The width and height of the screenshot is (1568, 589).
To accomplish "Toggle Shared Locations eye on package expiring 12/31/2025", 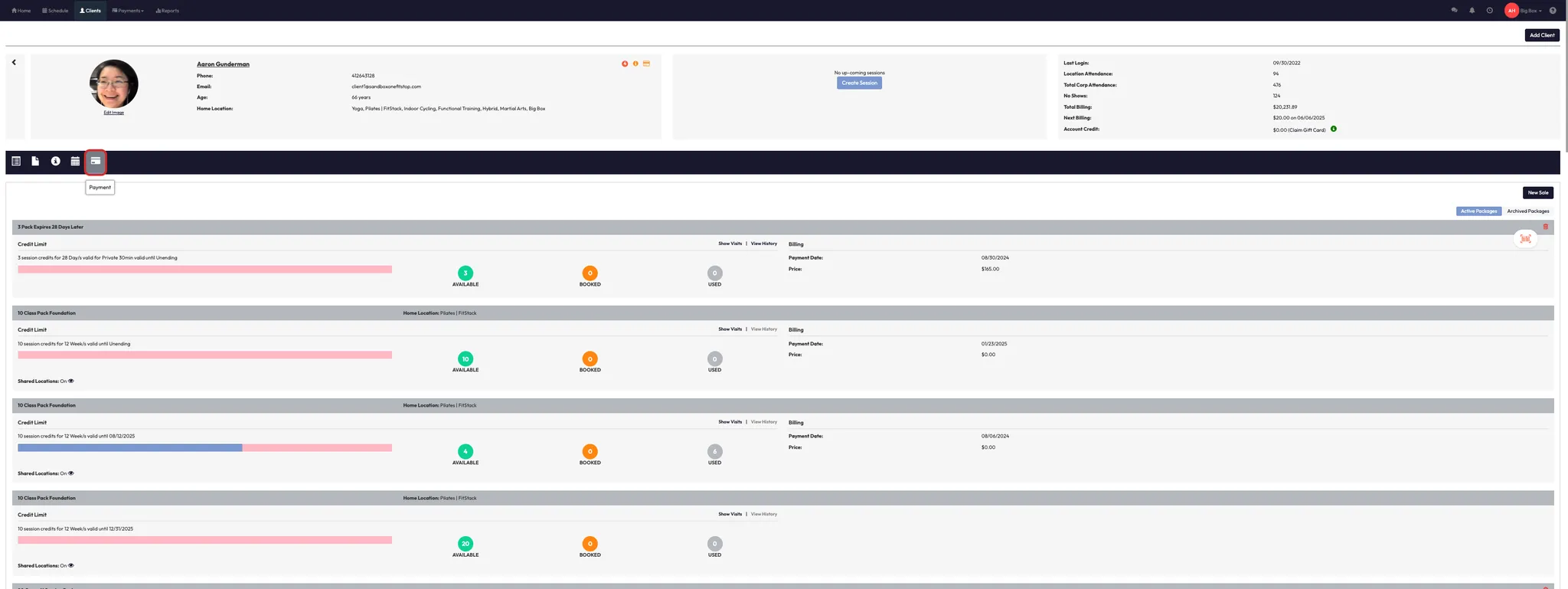I will [x=71, y=566].
